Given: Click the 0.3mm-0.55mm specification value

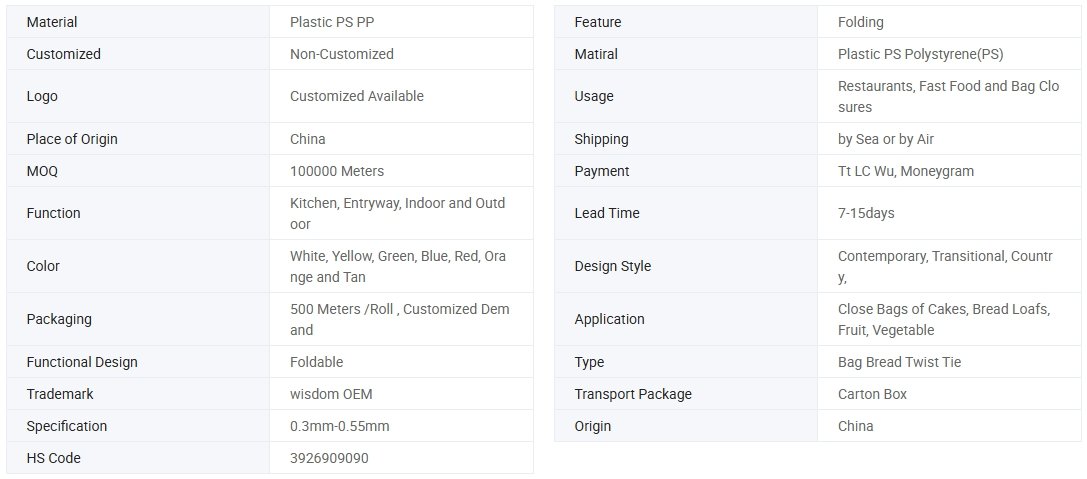Looking at the screenshot, I should tap(340, 426).
